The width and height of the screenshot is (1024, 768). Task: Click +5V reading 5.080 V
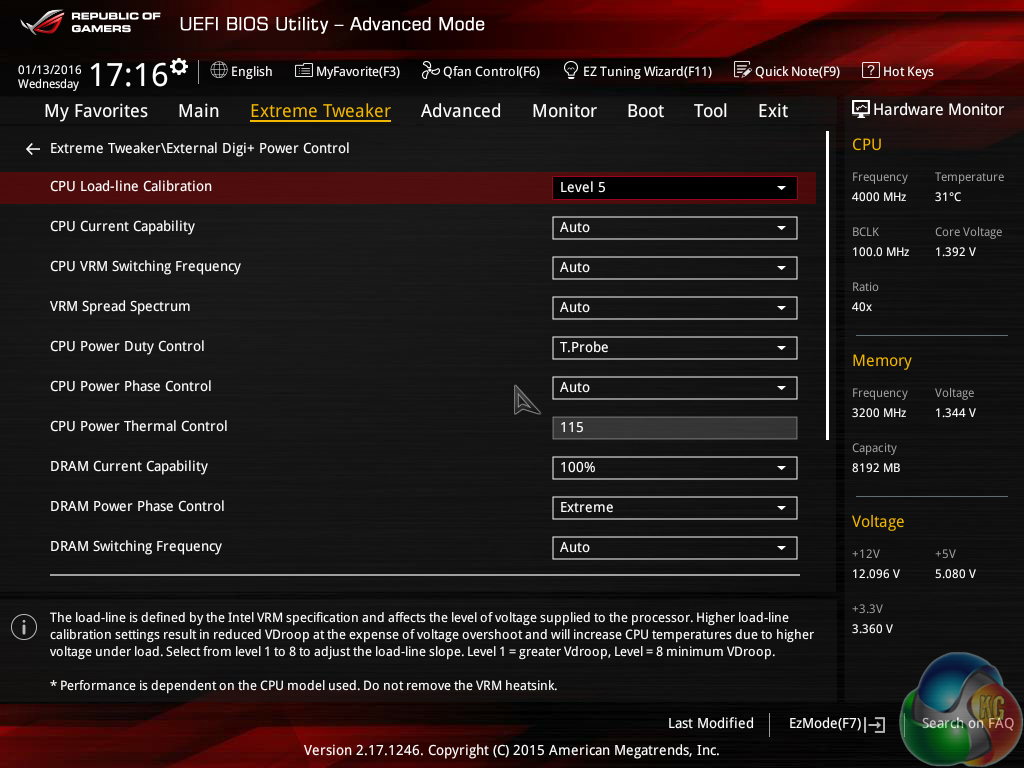tap(955, 574)
